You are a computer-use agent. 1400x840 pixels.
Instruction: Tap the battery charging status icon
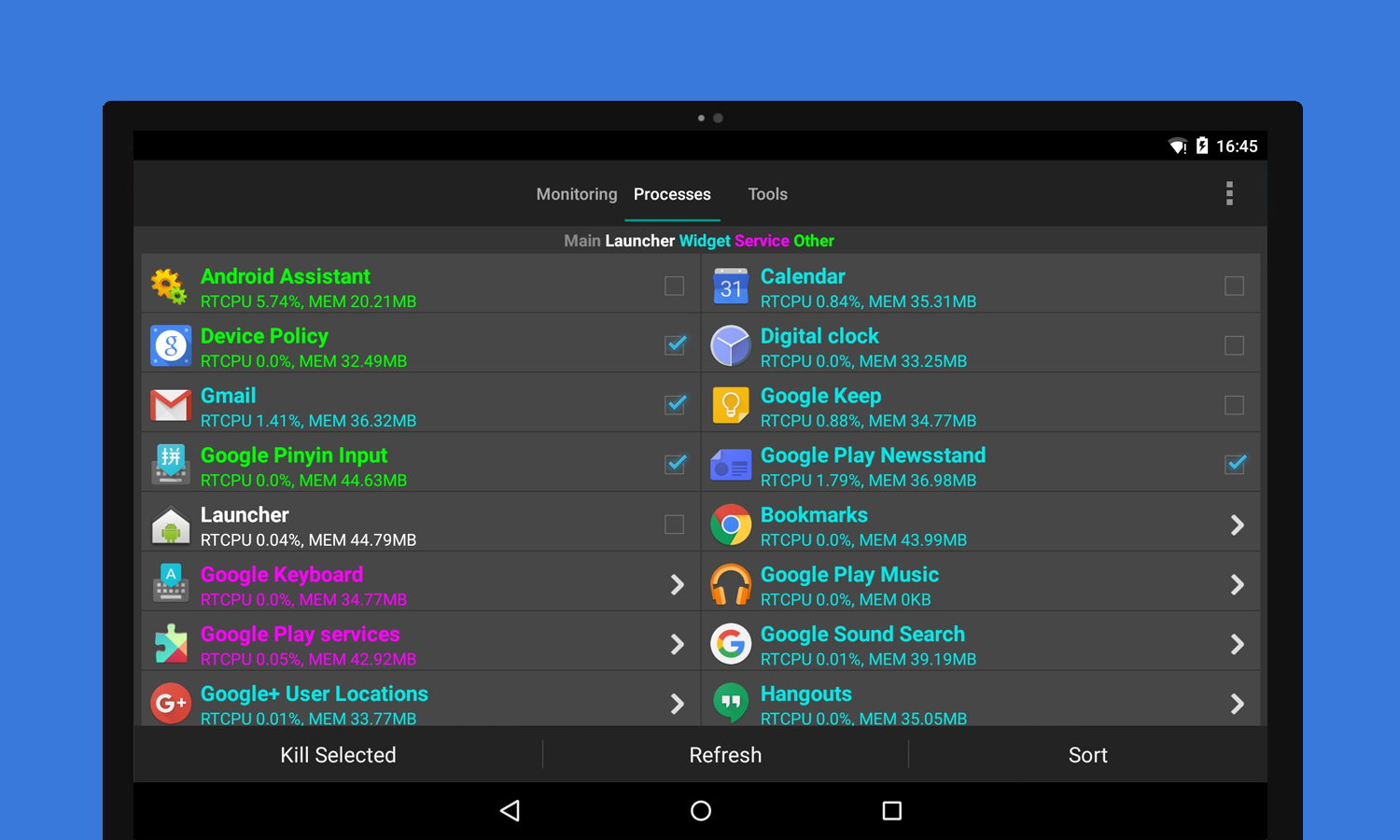tap(1202, 146)
